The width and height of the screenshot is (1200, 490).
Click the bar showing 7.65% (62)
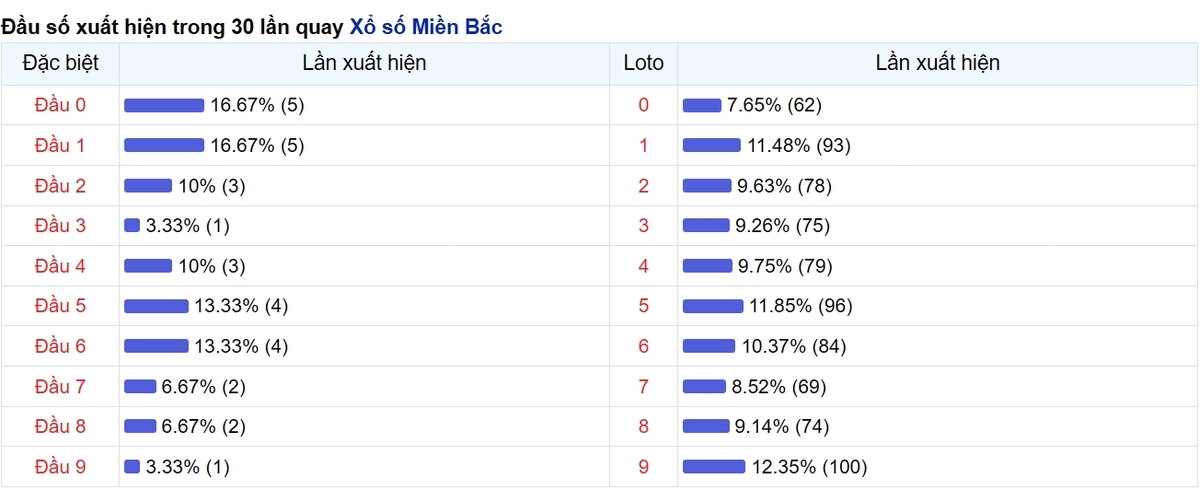(702, 105)
